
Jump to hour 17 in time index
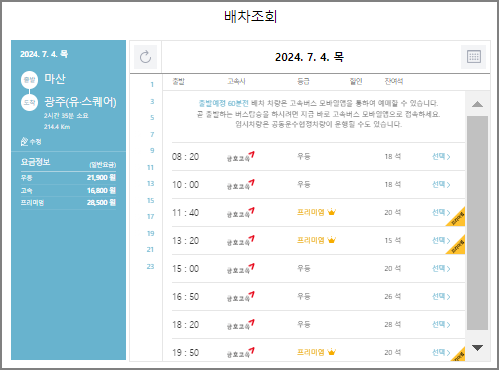(151, 217)
